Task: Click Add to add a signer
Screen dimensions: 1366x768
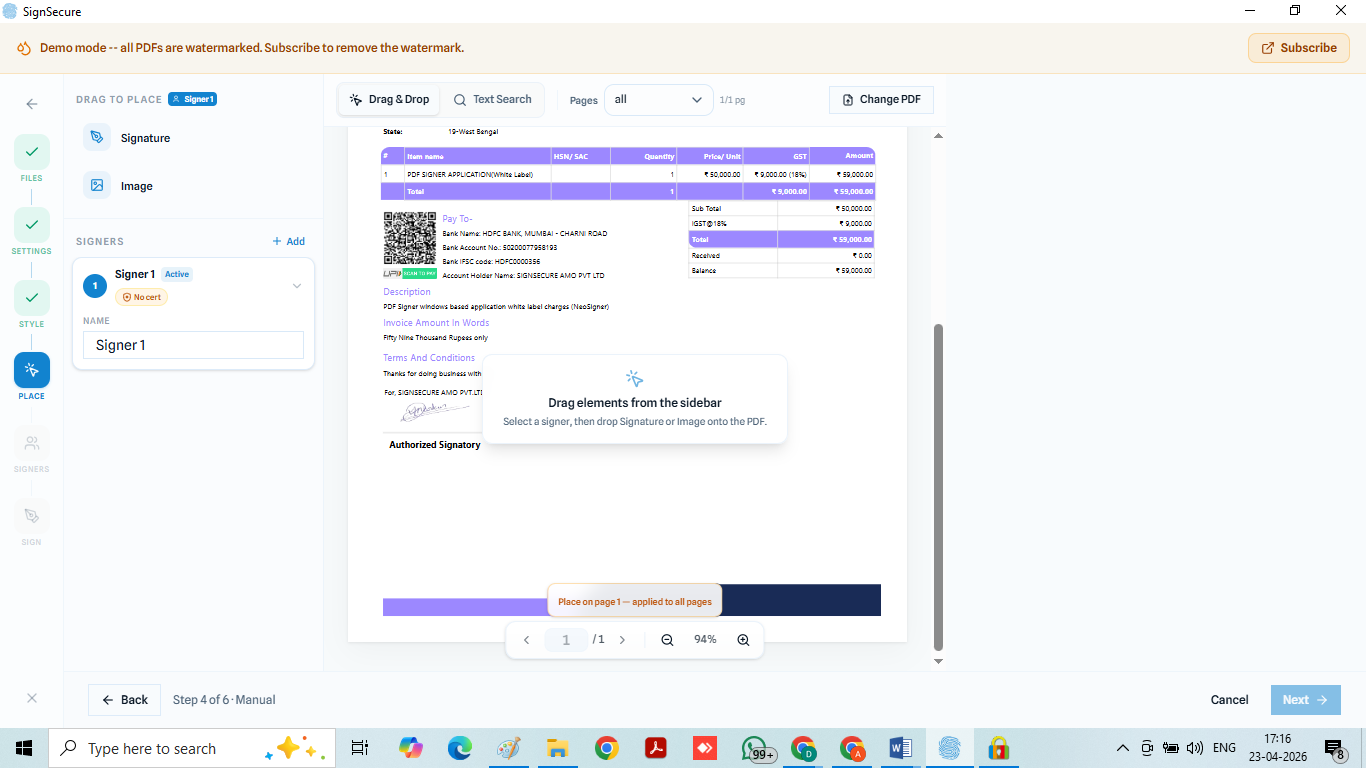Action: [289, 242]
